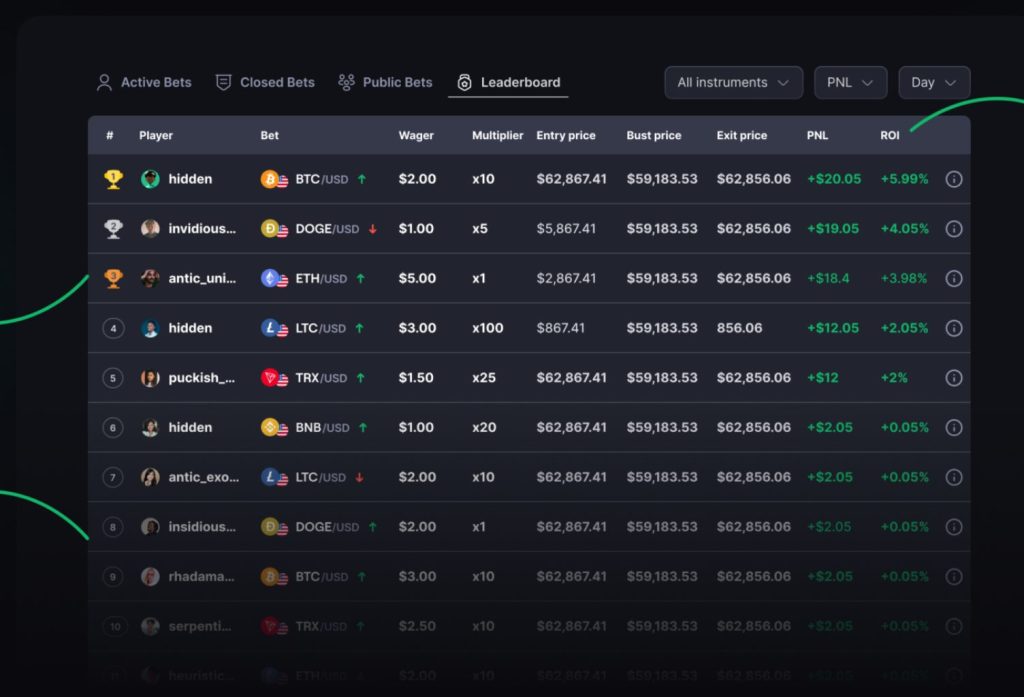Click the silver second-place trophy icon

tap(113, 229)
